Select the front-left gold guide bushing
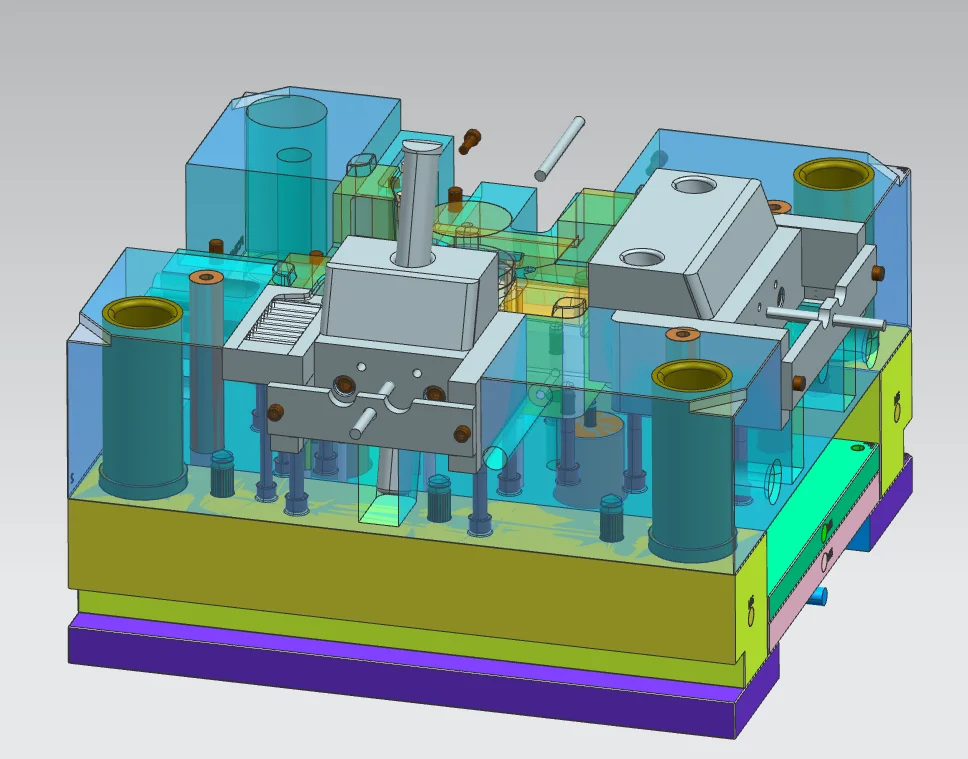 pos(143,312)
